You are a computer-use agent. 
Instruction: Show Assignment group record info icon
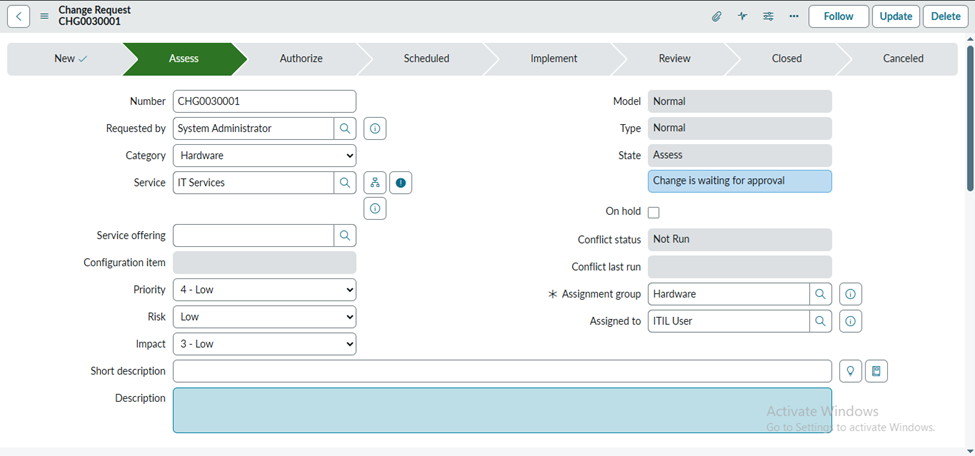coord(850,295)
